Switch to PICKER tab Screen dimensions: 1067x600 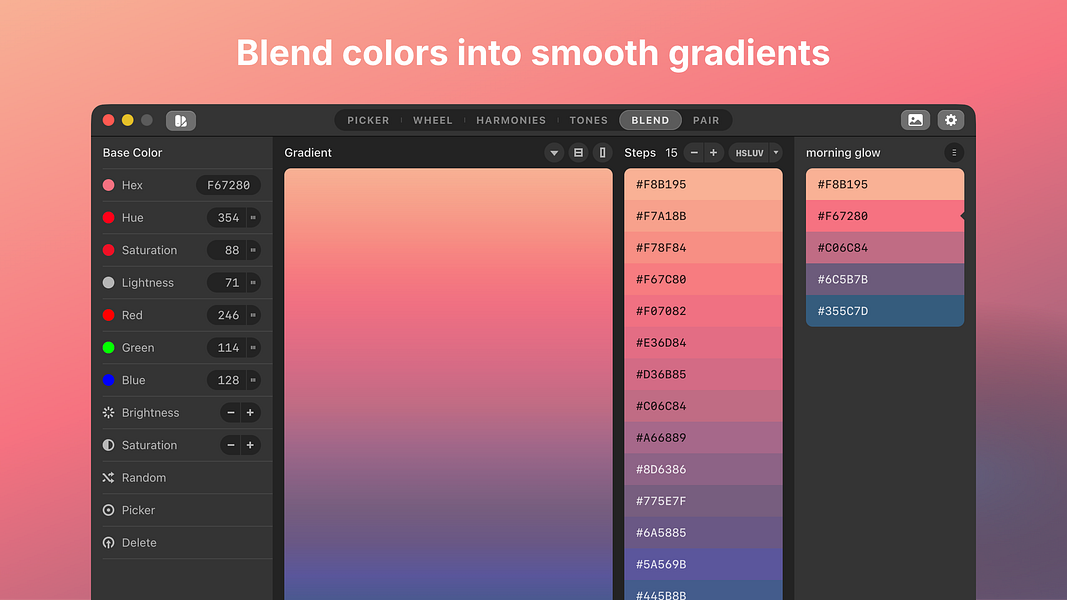[x=368, y=120]
